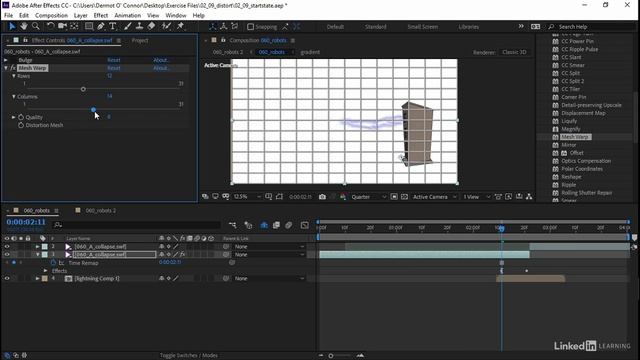The width and height of the screenshot is (640, 360).
Task: Select the Pan Behind anchor point tool
Action: click(74, 26)
